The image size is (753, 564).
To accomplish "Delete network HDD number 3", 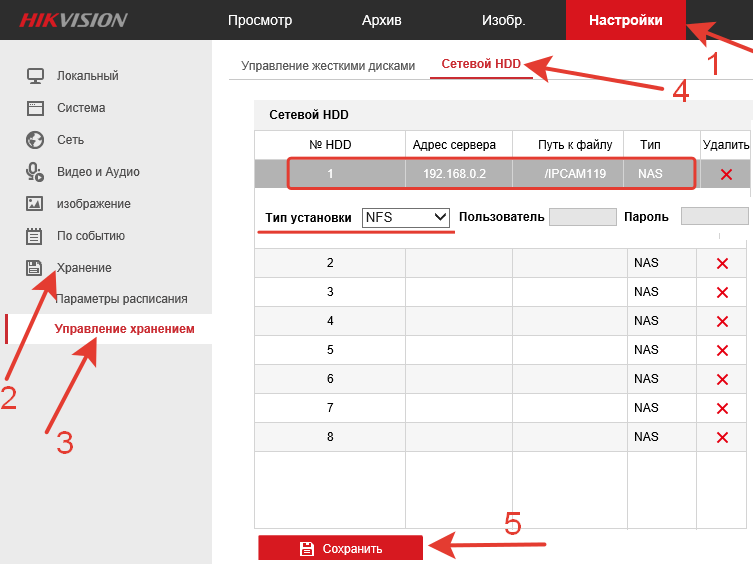I will (722, 292).
